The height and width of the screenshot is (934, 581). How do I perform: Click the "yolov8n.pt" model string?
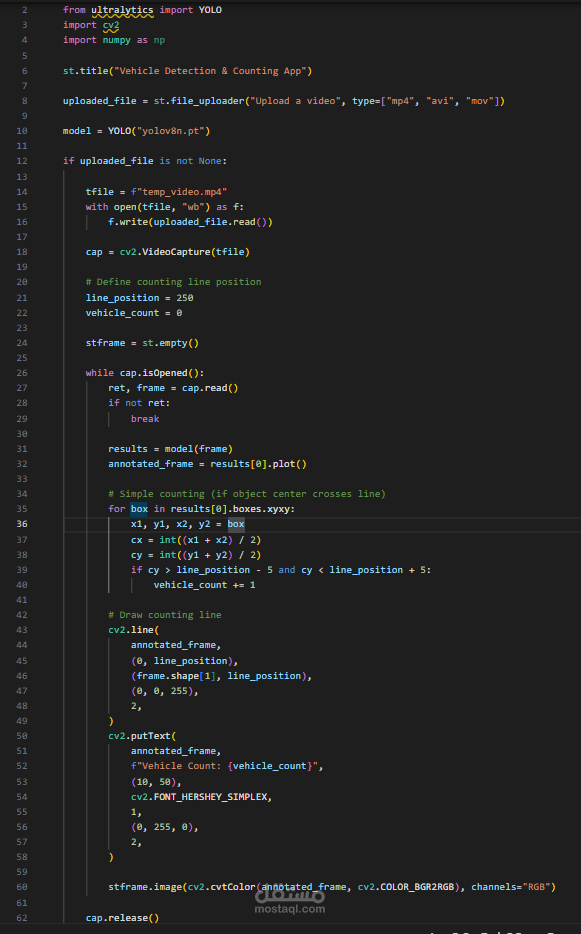coord(170,130)
